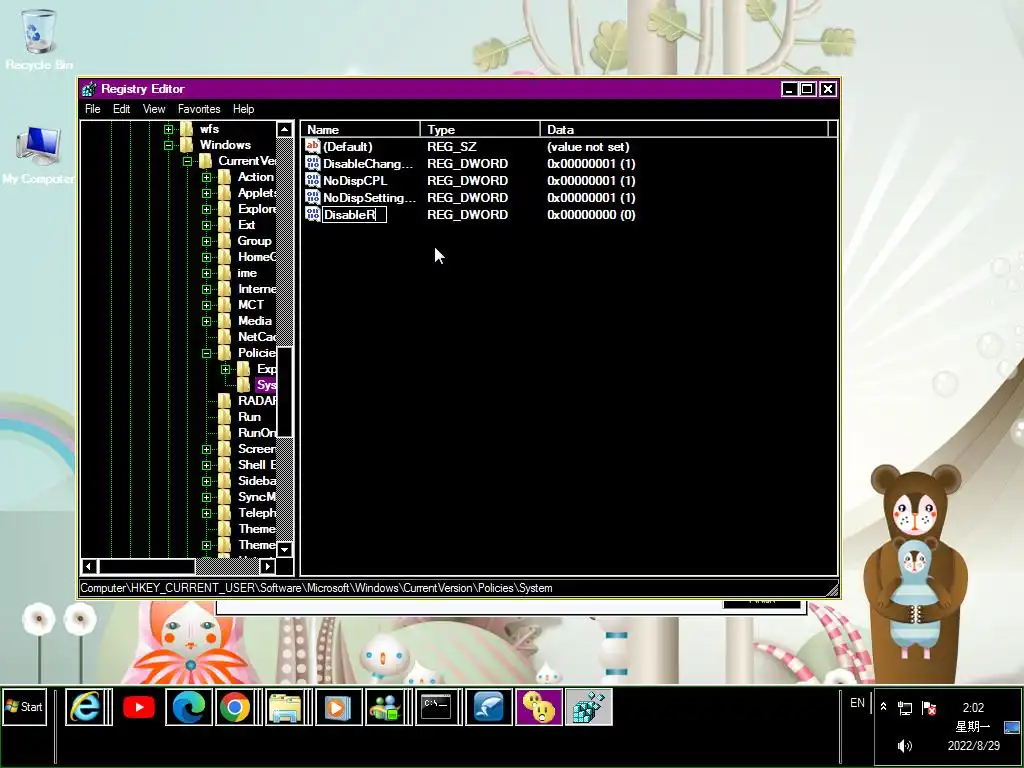Screen dimensions: 1024x768
Task: Open the YouTube taskbar shortcut
Action: pos(138,707)
